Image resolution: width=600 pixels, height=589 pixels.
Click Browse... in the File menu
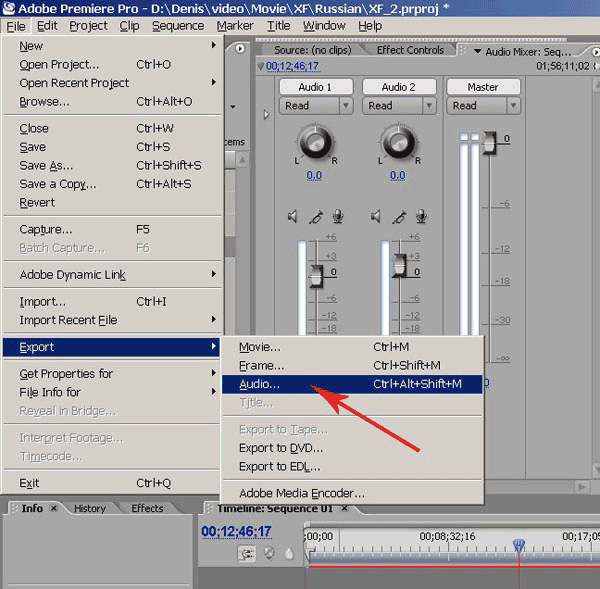113,102
